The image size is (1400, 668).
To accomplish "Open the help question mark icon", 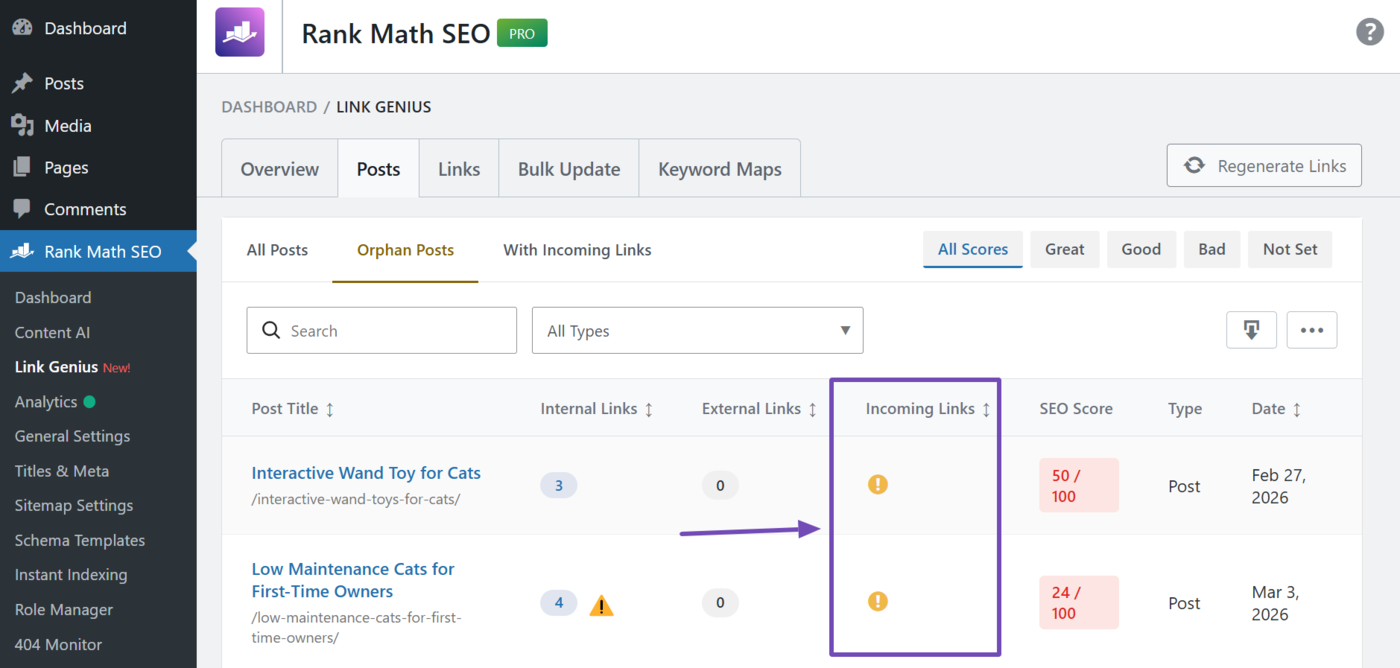I will pos(1369,32).
